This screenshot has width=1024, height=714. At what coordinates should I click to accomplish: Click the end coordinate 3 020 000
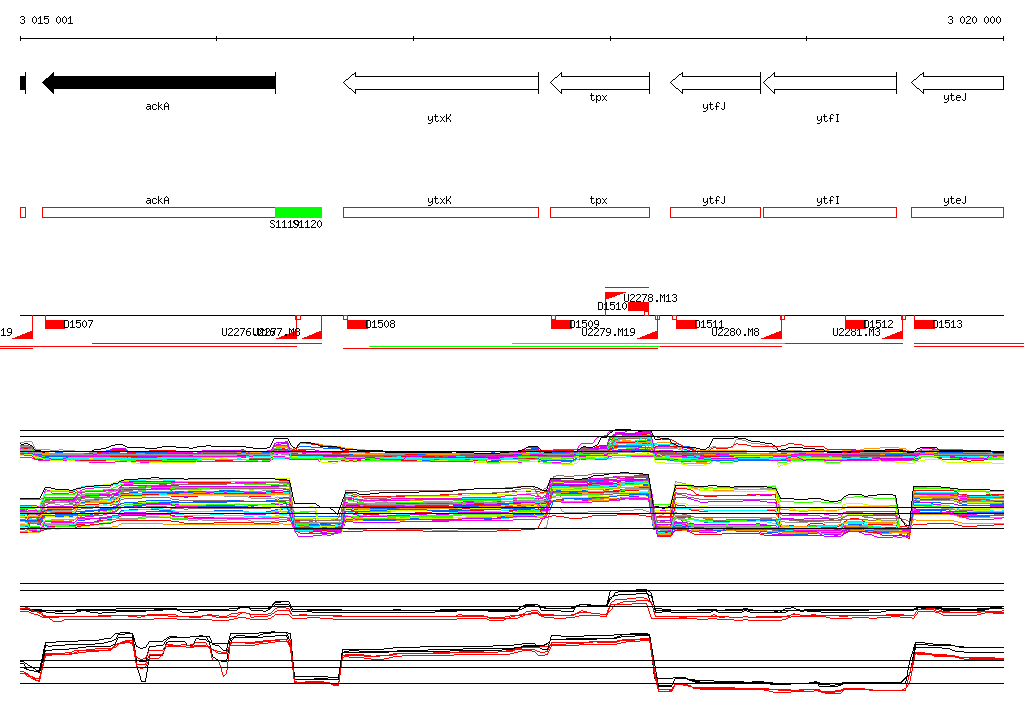974,20
